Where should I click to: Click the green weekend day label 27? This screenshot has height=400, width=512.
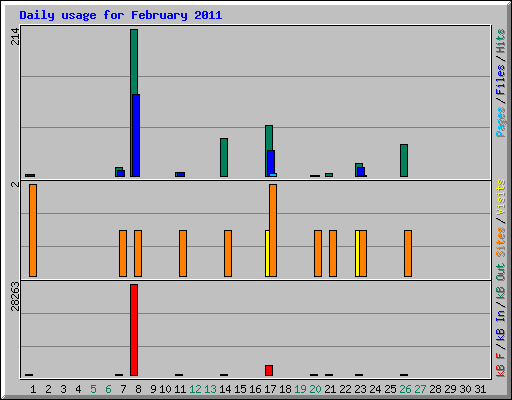point(420,389)
